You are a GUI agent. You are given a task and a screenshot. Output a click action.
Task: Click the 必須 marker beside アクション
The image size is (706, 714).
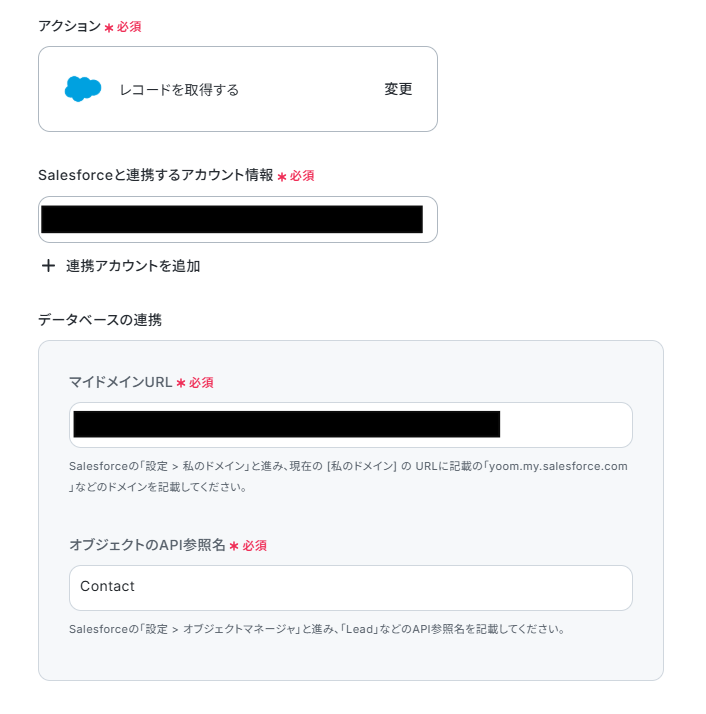[x=129, y=27]
